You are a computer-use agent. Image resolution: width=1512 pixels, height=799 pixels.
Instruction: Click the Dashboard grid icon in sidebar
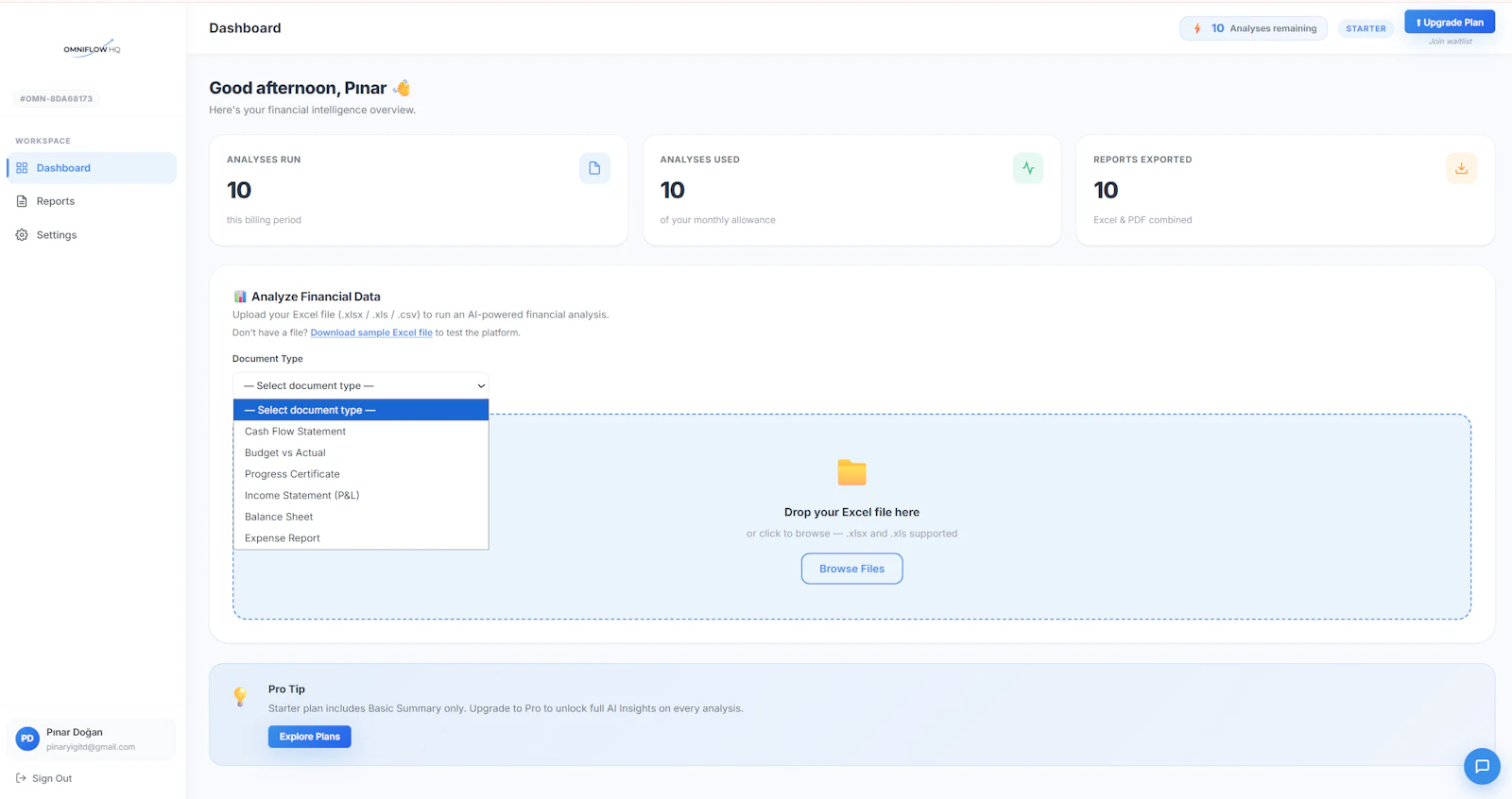click(22, 168)
